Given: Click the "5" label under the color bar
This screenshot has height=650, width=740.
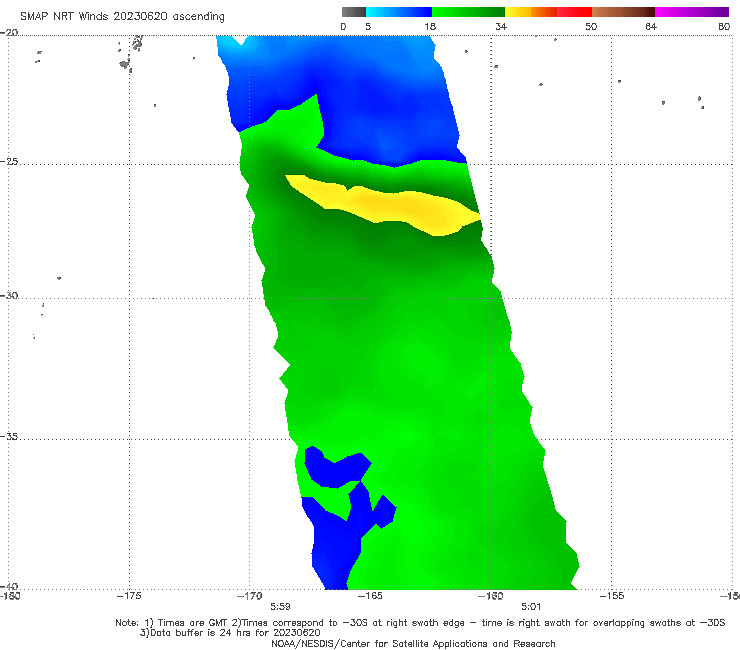Looking at the screenshot, I should click(x=368, y=26).
